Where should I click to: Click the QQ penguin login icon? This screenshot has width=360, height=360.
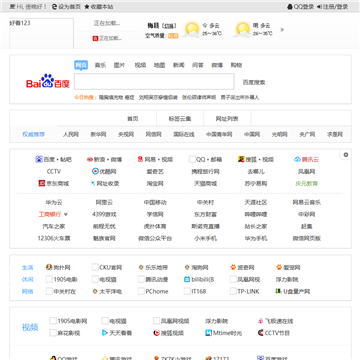click(290, 7)
